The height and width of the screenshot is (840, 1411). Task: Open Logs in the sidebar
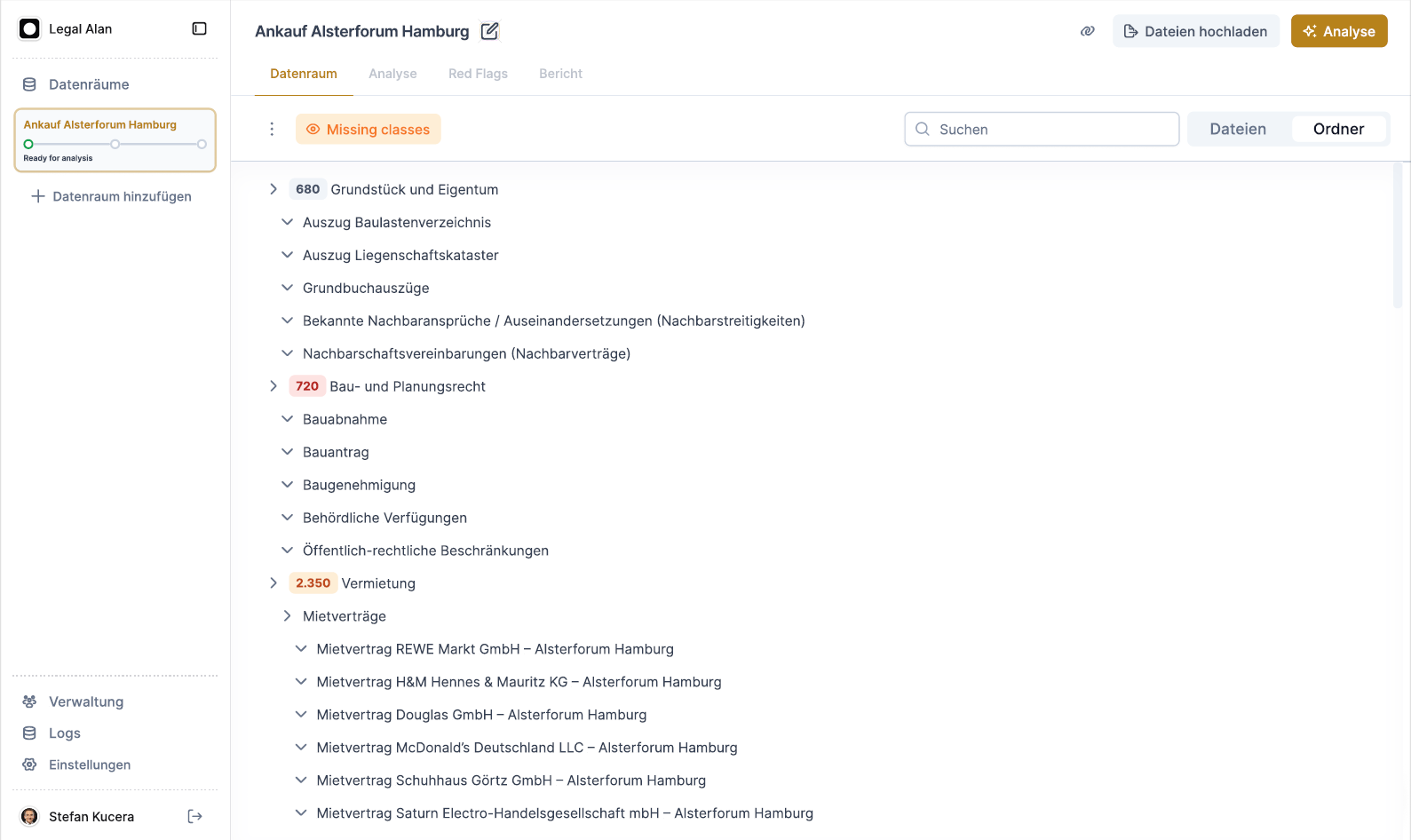point(65,733)
